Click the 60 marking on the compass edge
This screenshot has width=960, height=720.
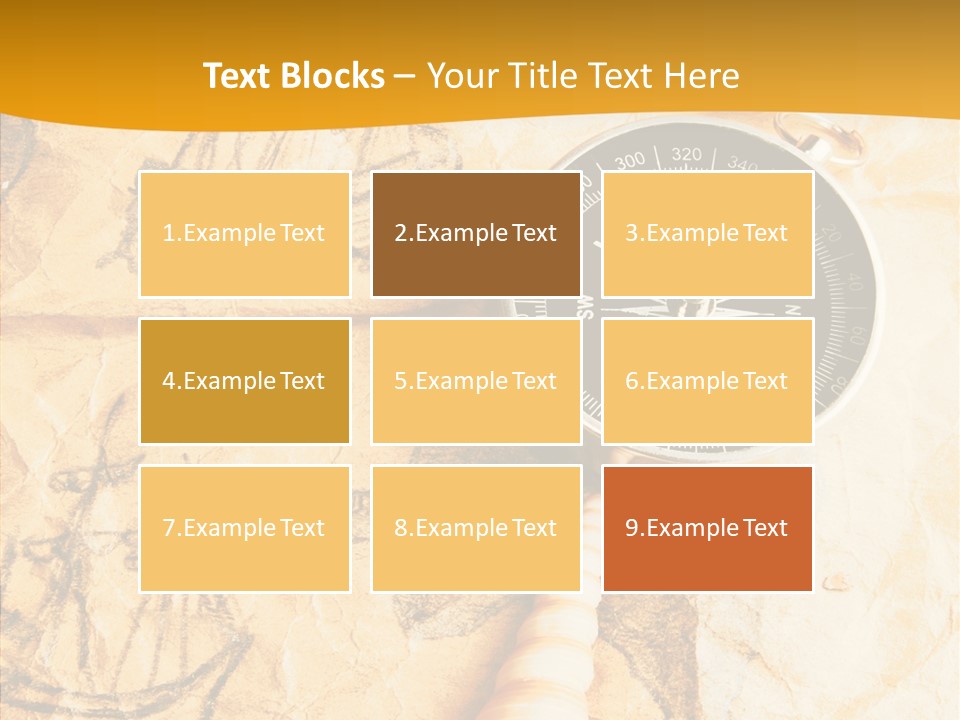(x=856, y=332)
